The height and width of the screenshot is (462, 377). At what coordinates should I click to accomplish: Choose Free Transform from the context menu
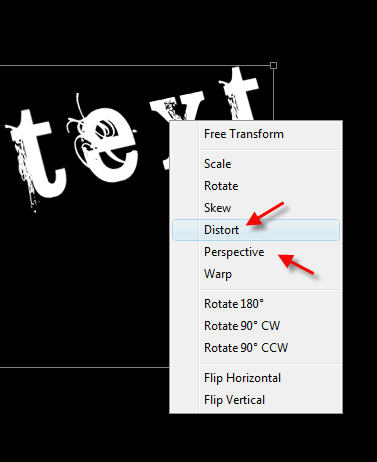(x=256, y=134)
